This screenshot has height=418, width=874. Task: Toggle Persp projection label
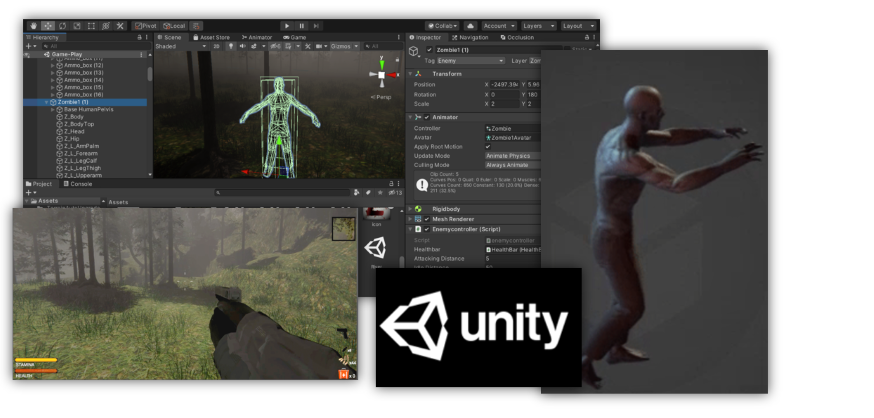point(381,97)
